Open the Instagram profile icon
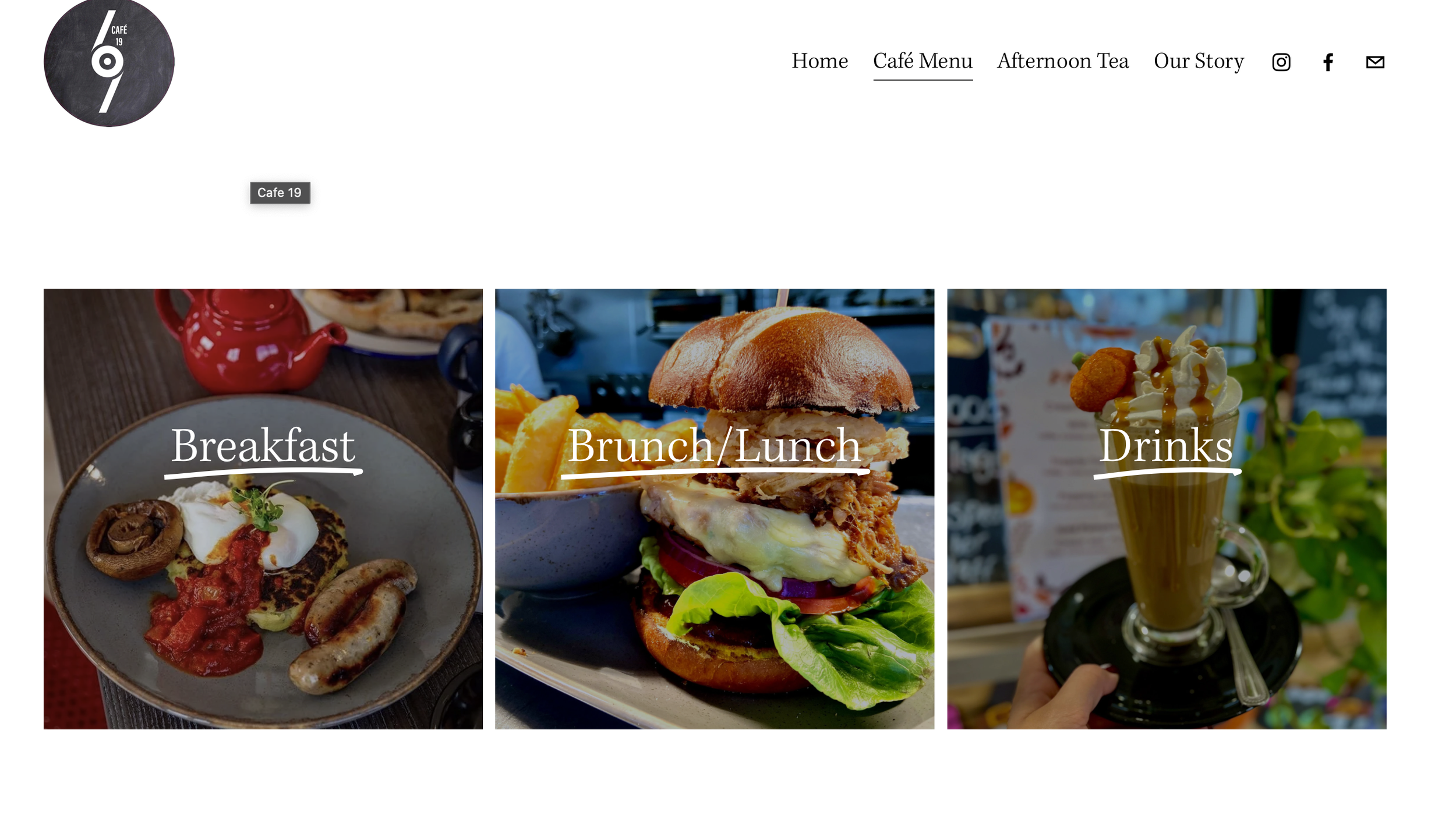Screen dimensions: 1456x819 coord(1281,62)
